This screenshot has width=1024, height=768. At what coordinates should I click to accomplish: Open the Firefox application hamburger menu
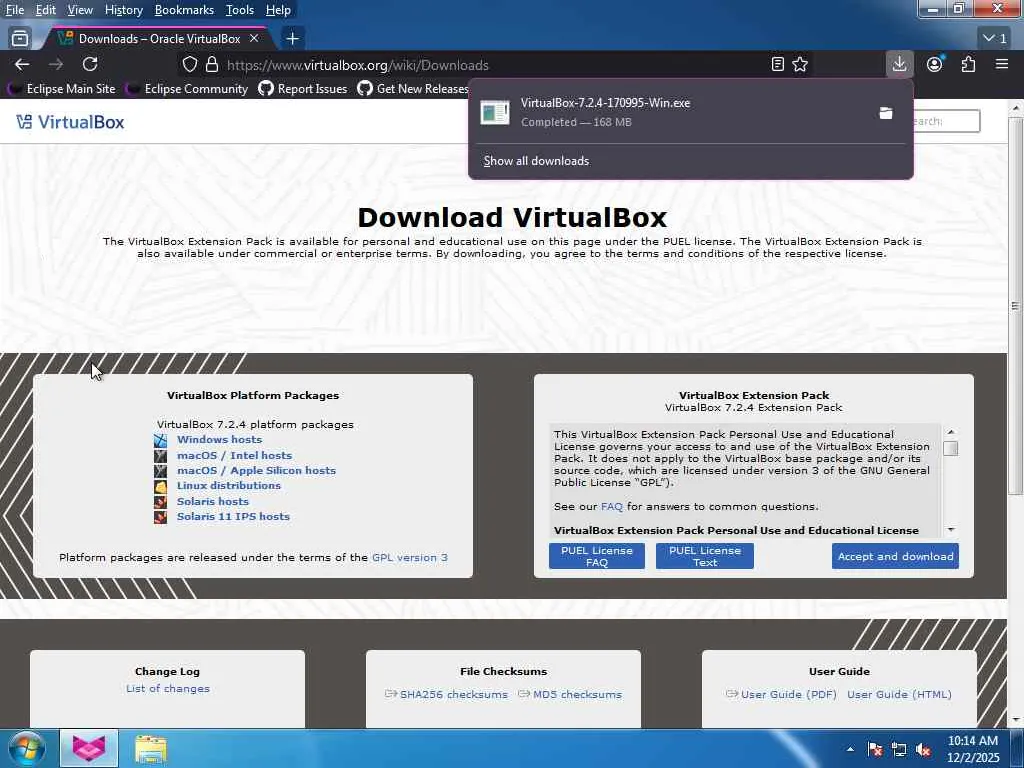(1002, 64)
